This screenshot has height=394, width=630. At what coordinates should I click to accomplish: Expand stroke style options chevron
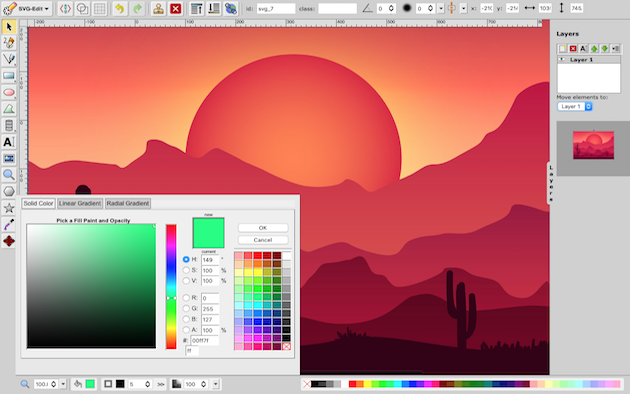(161, 384)
